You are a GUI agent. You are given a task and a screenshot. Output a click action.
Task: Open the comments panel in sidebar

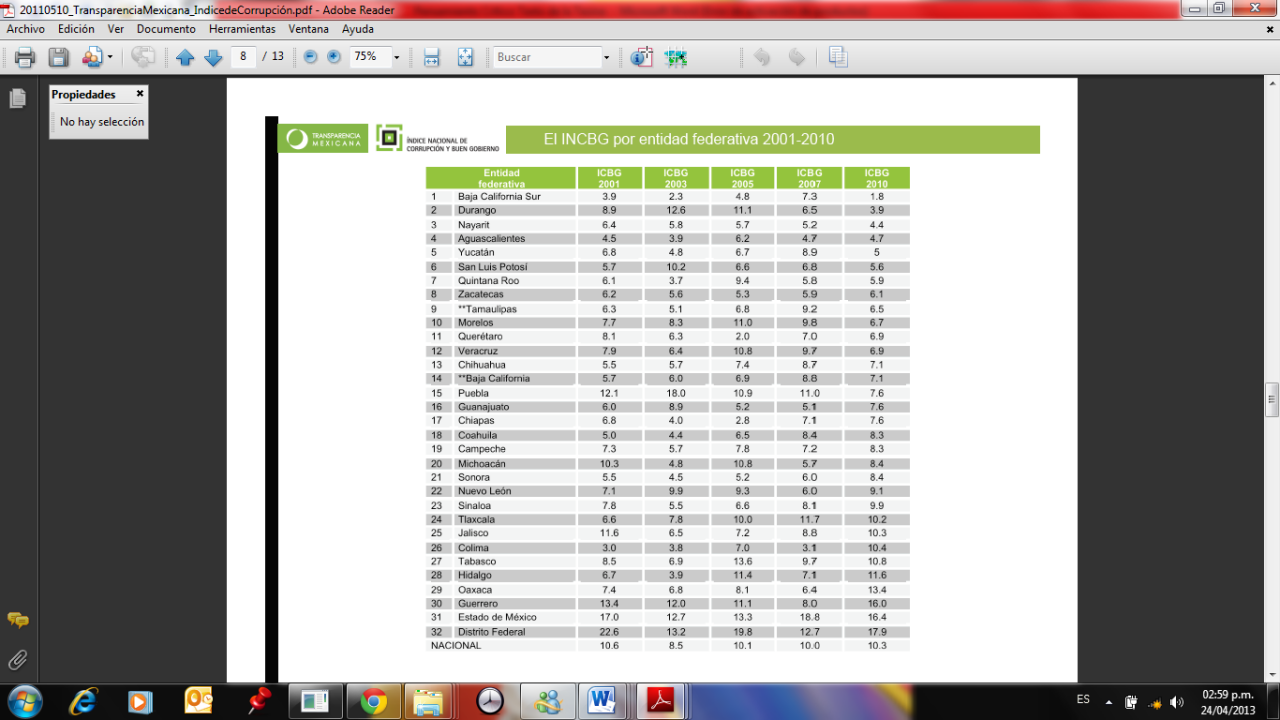[x=17, y=620]
